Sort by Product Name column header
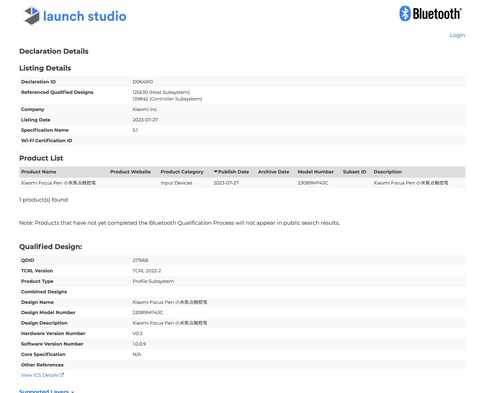 (x=38, y=172)
